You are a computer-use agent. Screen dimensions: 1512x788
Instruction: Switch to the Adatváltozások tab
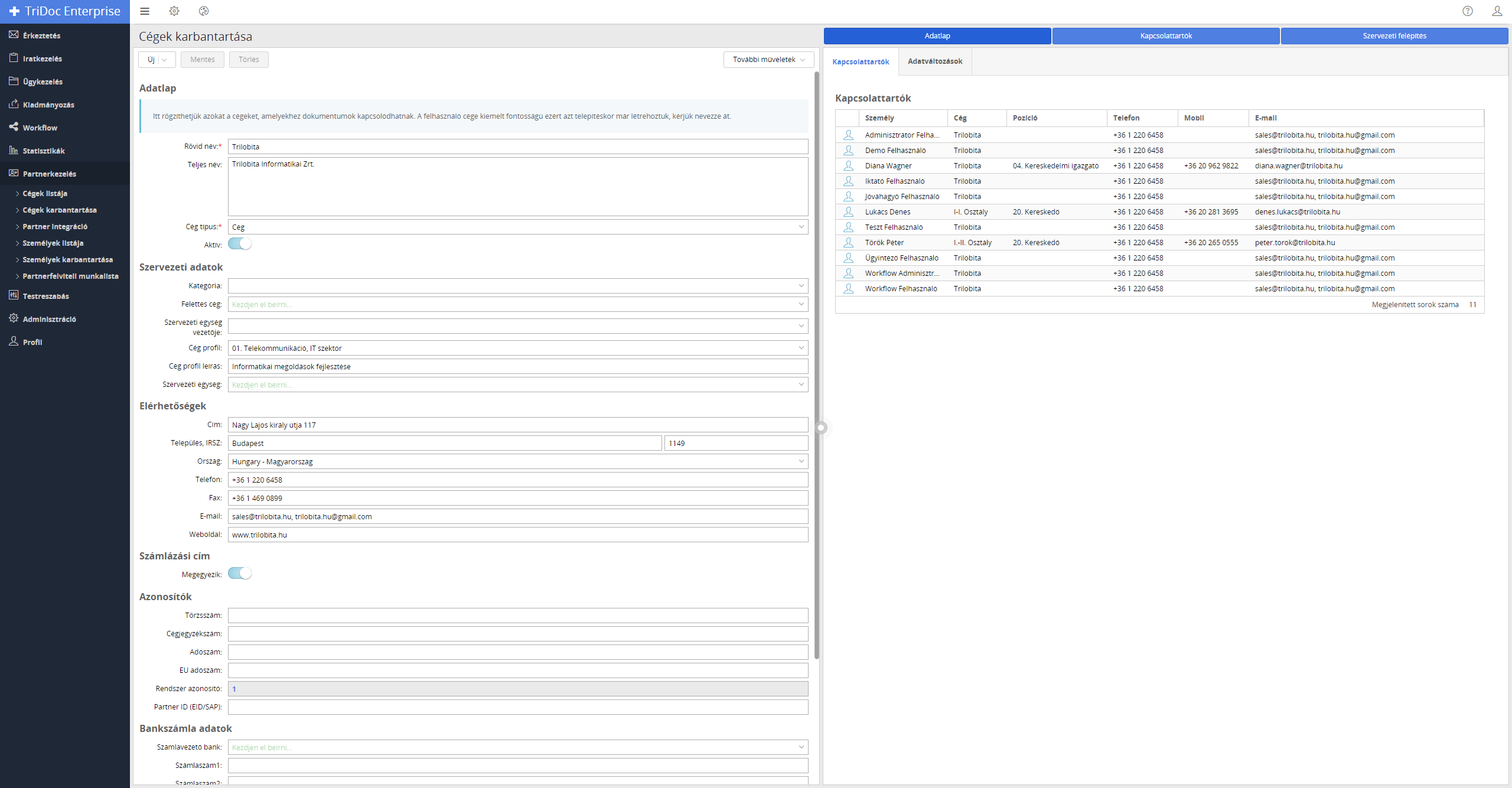[935, 61]
